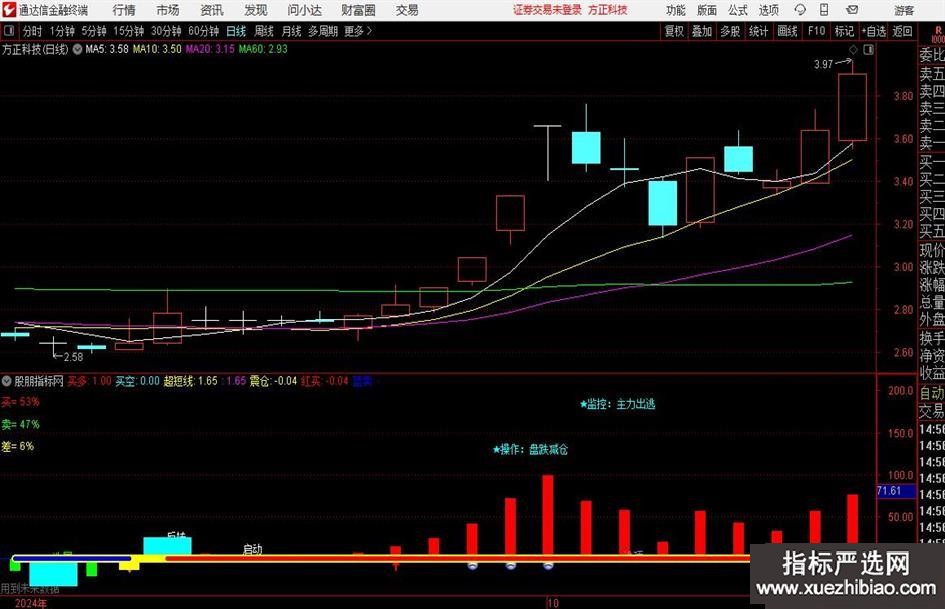Open the customer service headset icon
Screen dimensions: 945x609
pyautogui.click(x=800, y=10)
